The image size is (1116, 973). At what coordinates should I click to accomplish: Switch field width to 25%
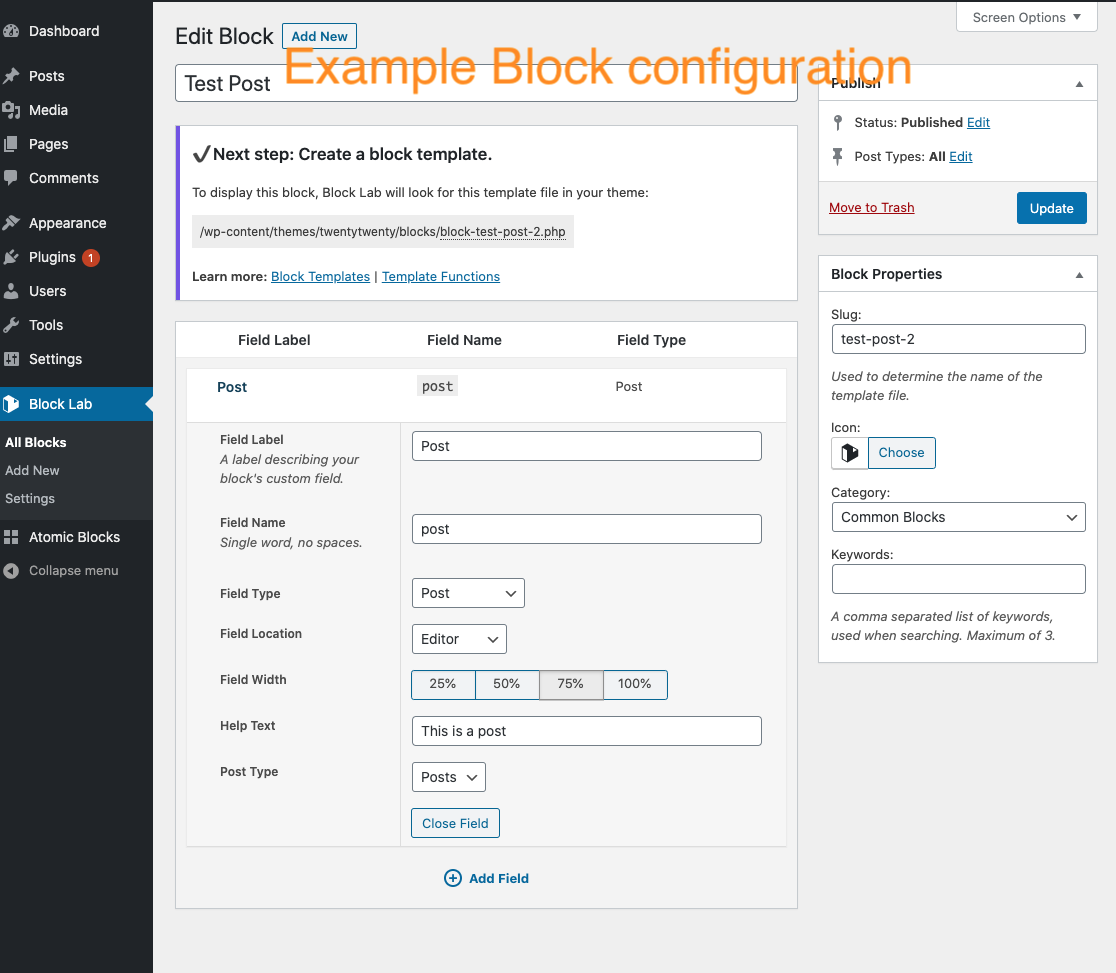pos(443,684)
